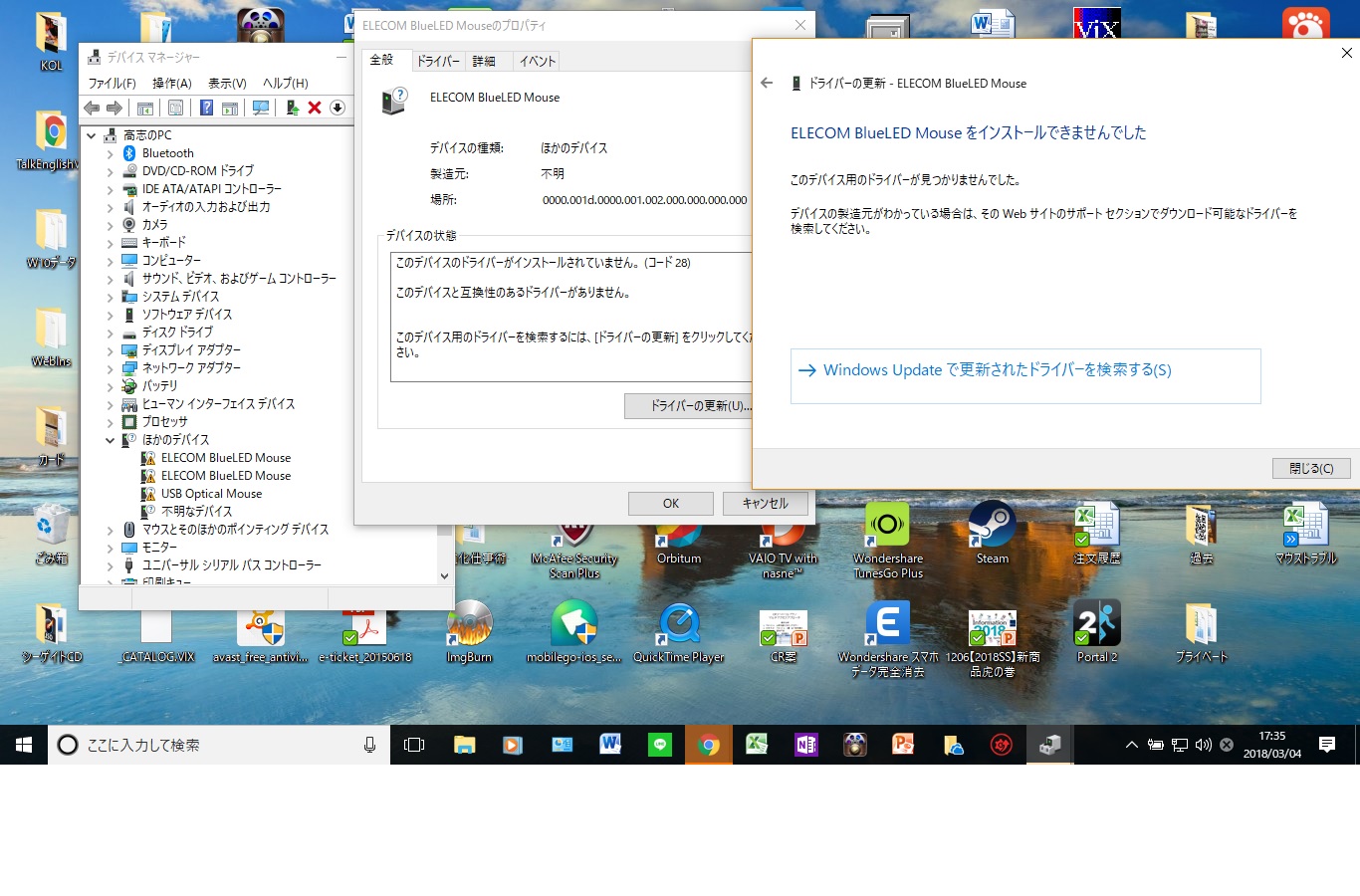1360x896 pixels.
Task: Click the blue Help question mark toolbar icon
Action: tap(206, 108)
